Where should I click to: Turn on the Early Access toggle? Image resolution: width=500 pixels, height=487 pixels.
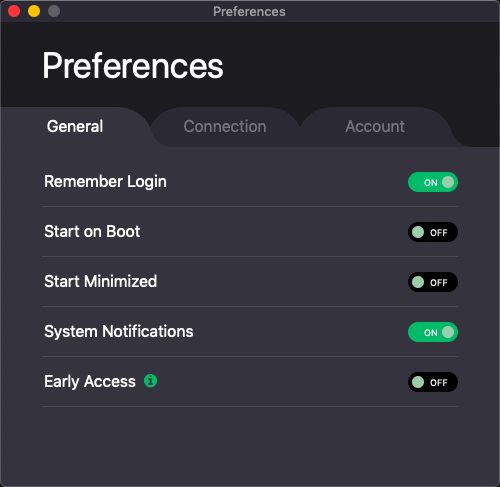[x=433, y=382]
